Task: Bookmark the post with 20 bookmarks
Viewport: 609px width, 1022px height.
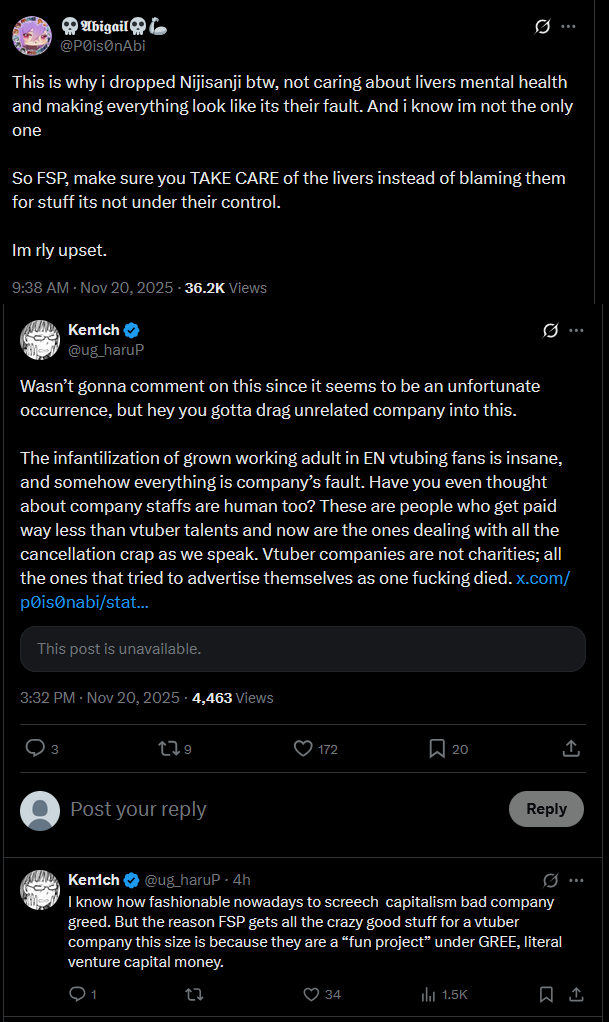Action: pyautogui.click(x=437, y=748)
